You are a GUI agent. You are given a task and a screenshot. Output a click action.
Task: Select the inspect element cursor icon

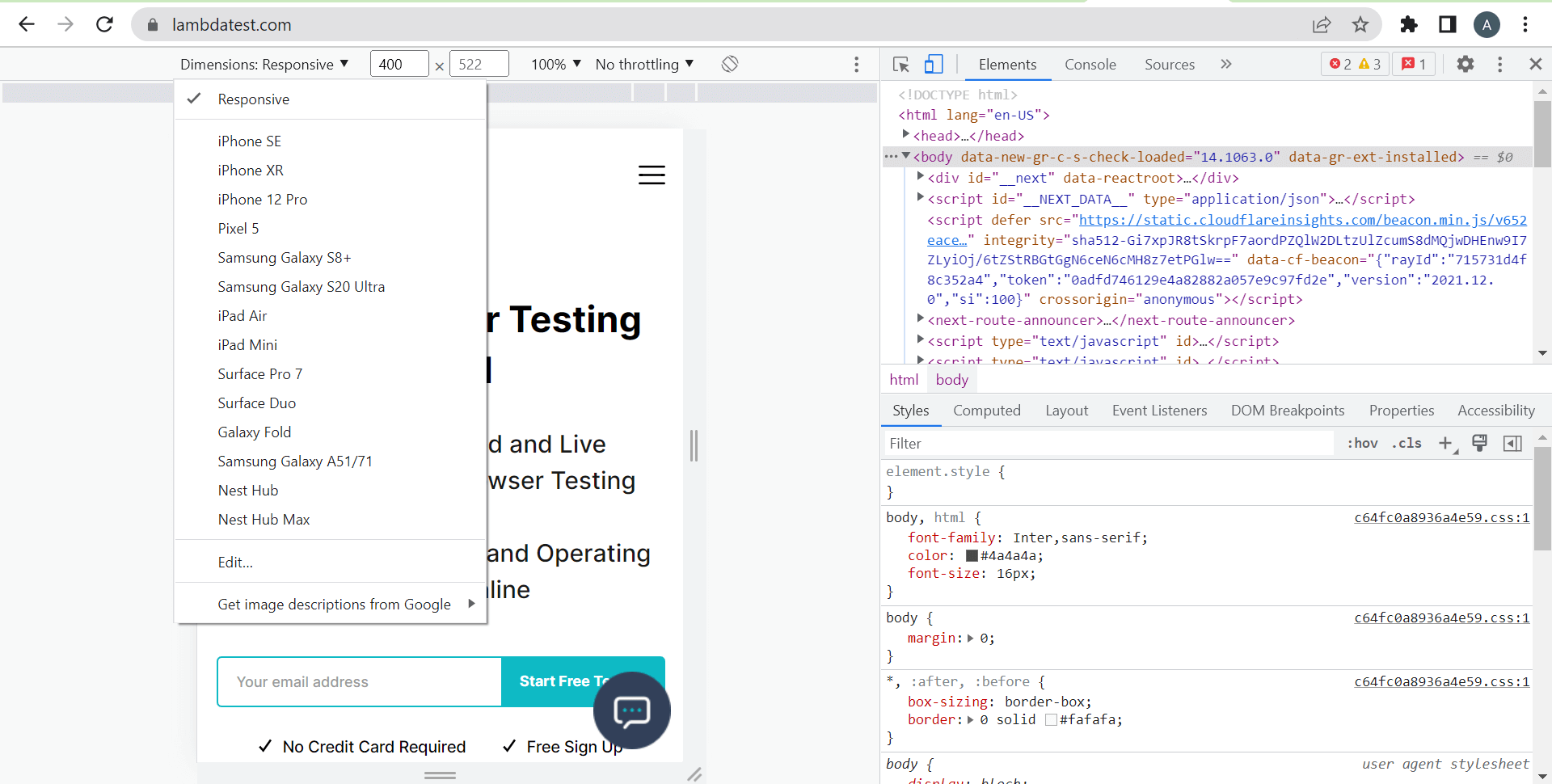tap(900, 64)
